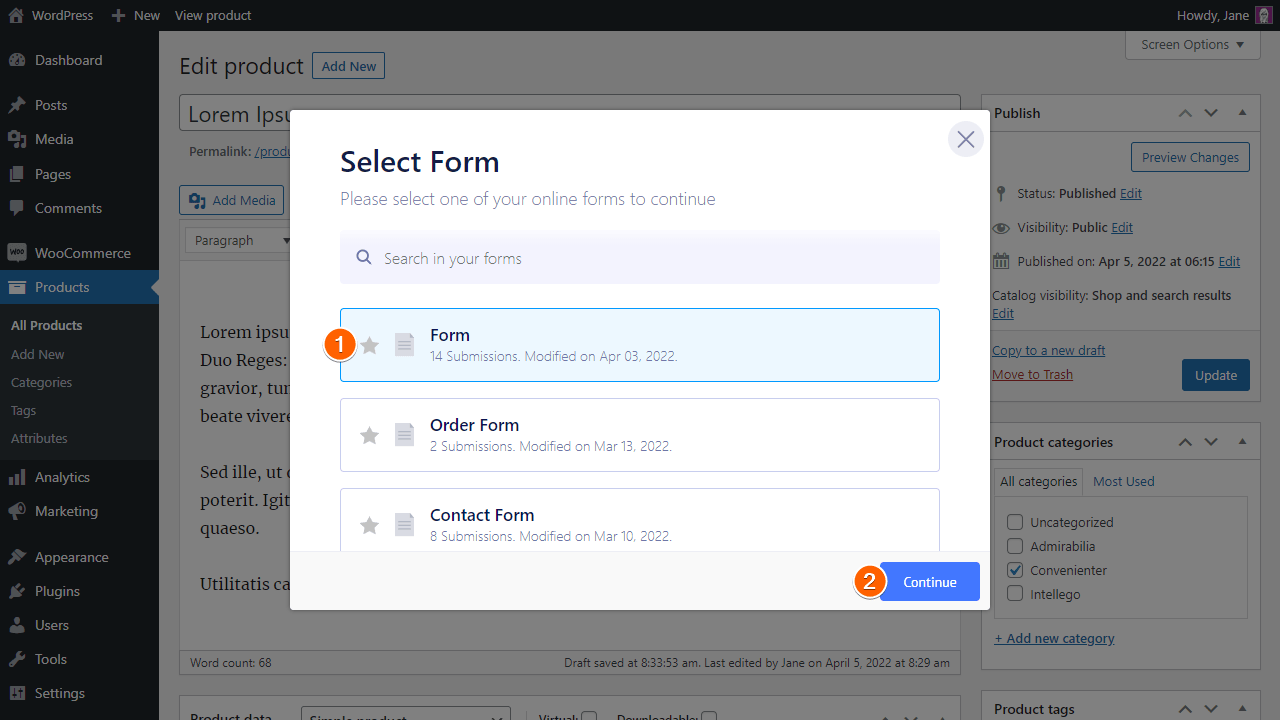The image size is (1280, 720).
Task: Collapse the Product categories panel
Action: 1242,441
